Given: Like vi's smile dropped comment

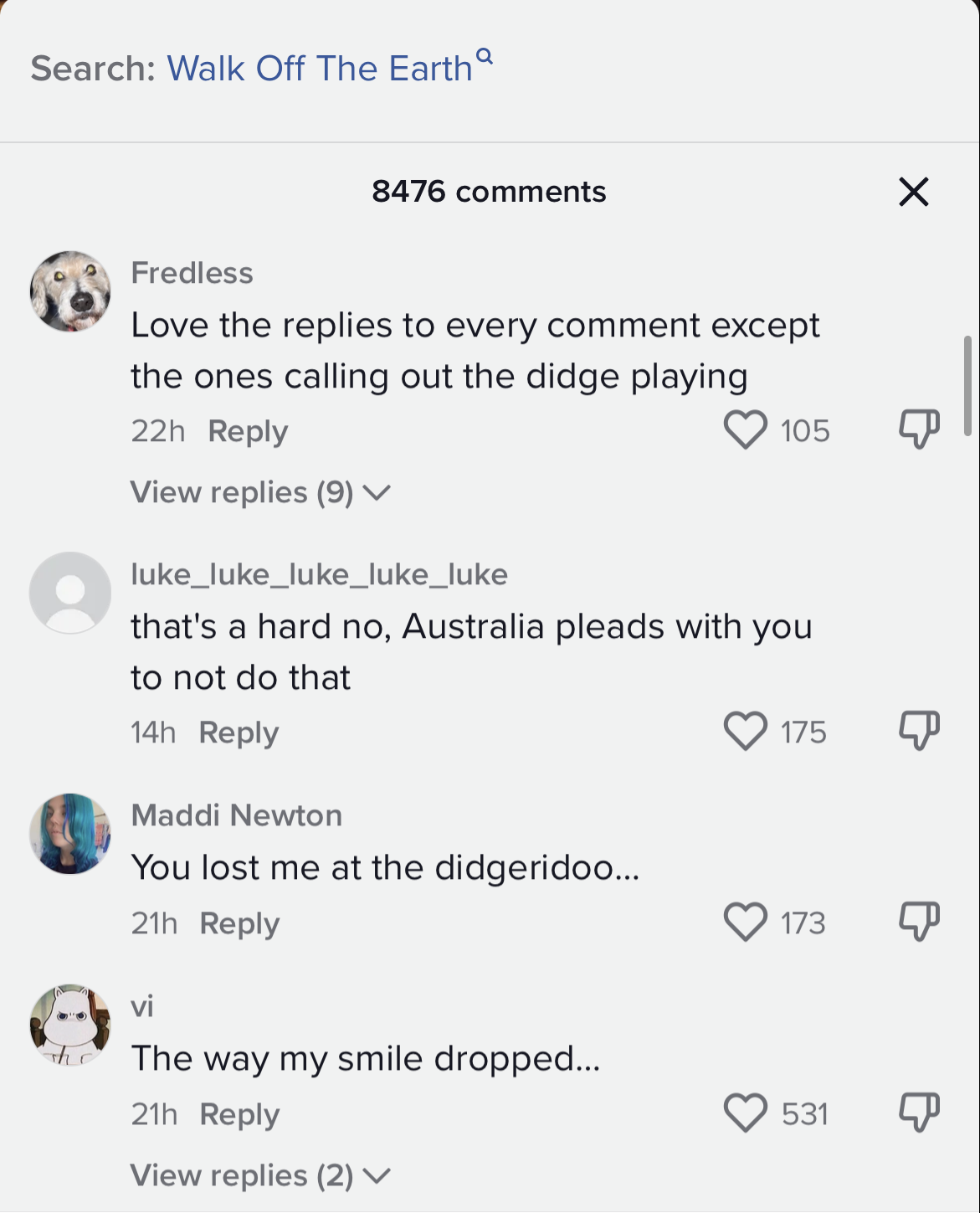Looking at the screenshot, I should [745, 1113].
